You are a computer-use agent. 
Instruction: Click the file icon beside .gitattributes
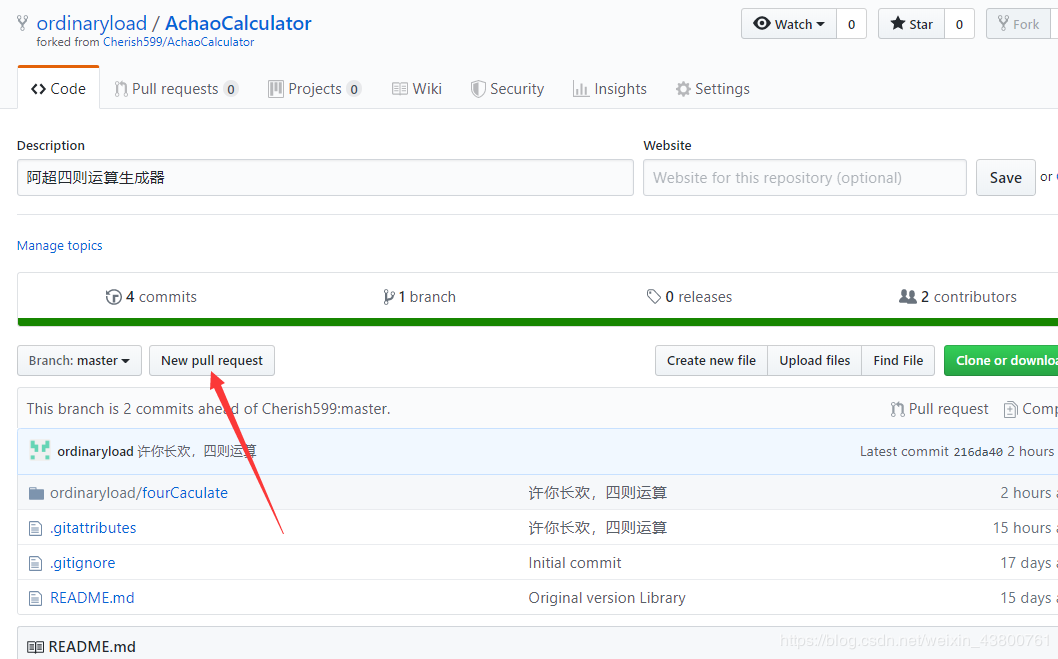pos(36,529)
